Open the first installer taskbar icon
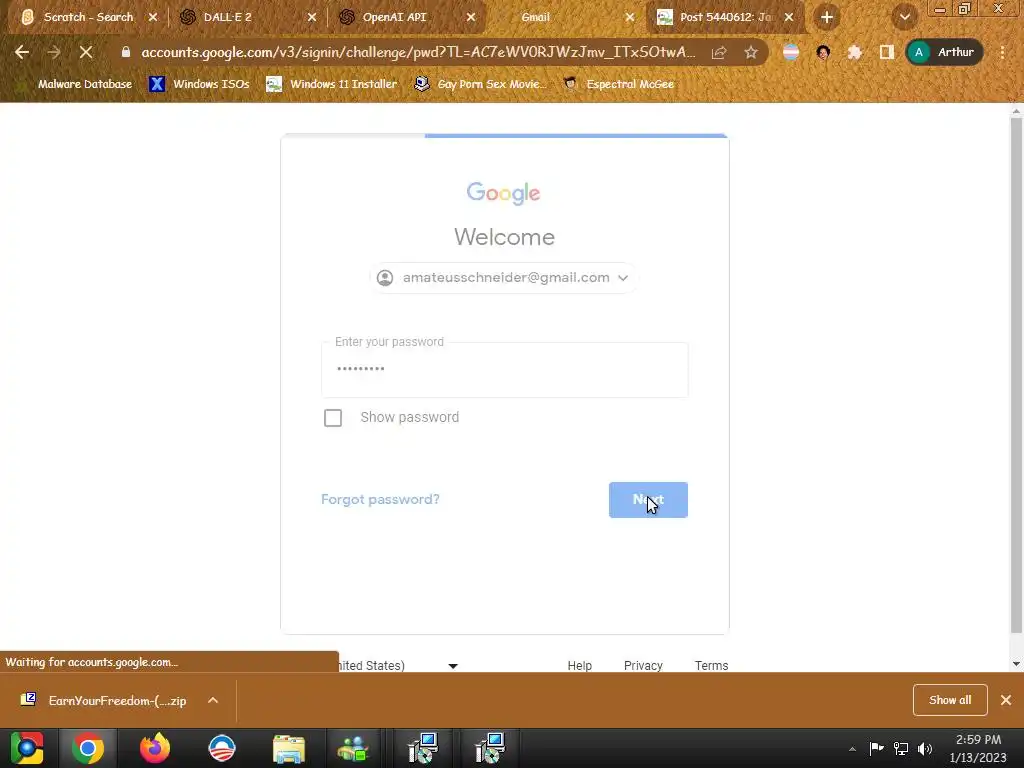 pos(422,748)
